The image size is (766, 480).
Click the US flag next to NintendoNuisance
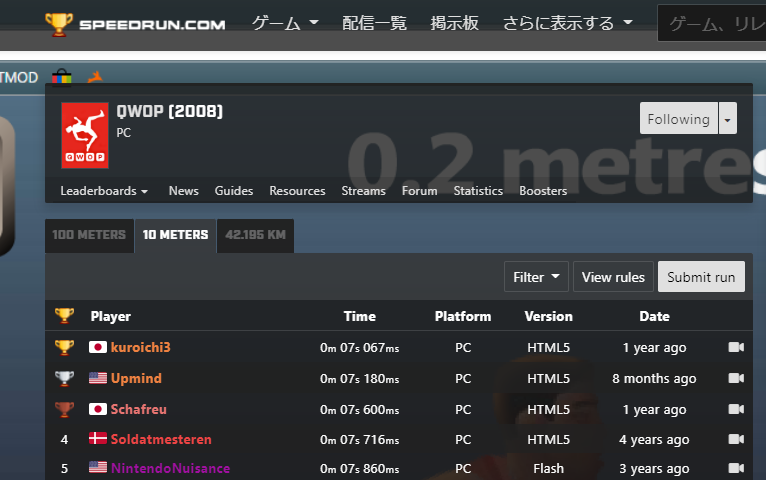[x=98, y=468]
